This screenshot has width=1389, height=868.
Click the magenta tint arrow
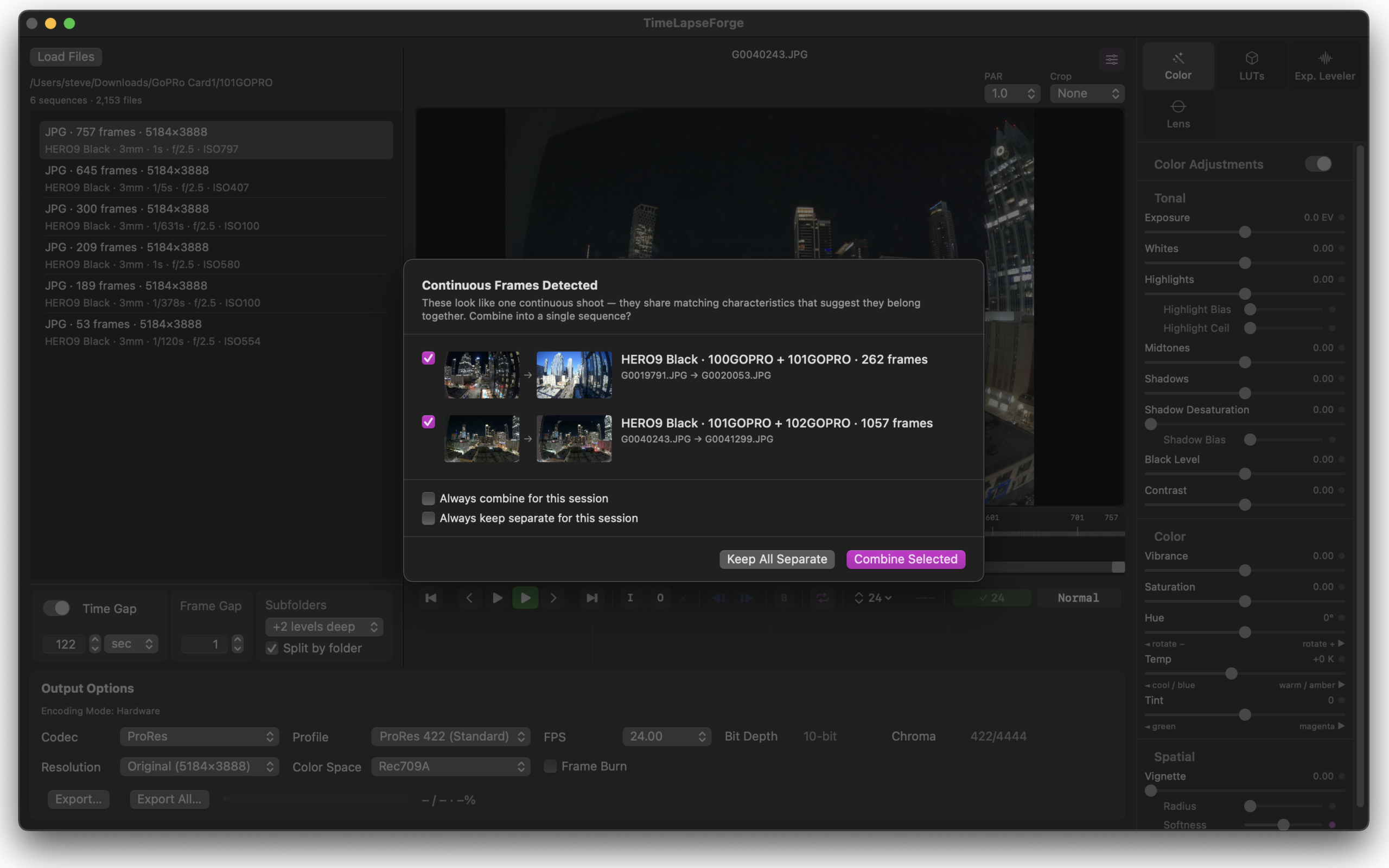pos(1341,726)
